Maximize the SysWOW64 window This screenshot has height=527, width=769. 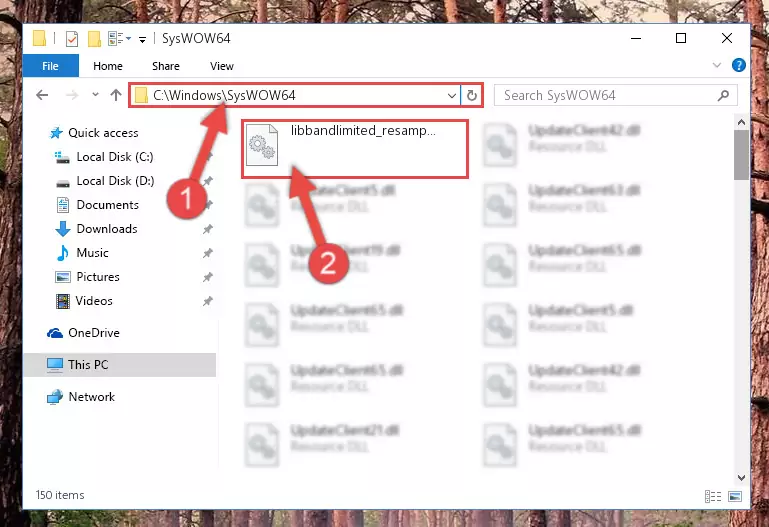tap(681, 38)
